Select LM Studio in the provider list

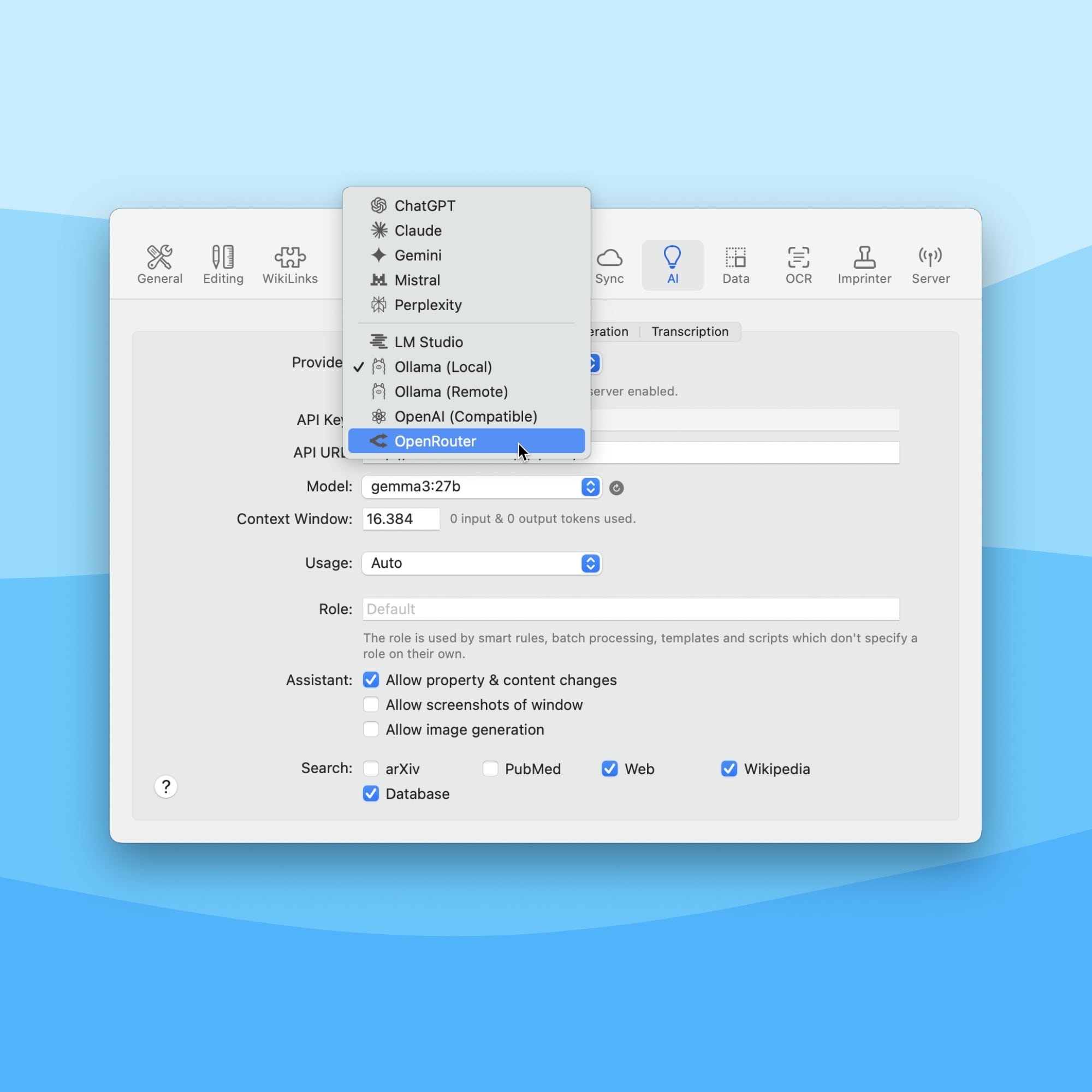466,342
